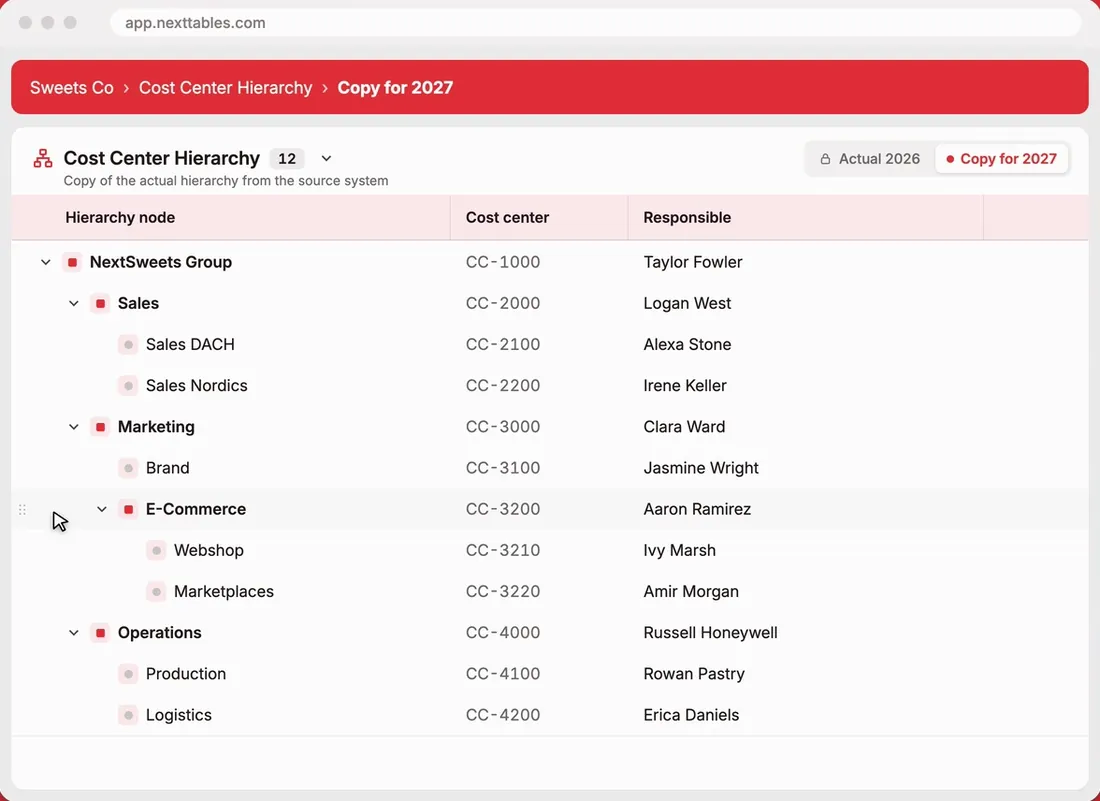Click responsible name Alexa Stone
The width and height of the screenshot is (1100, 801).
coord(687,344)
